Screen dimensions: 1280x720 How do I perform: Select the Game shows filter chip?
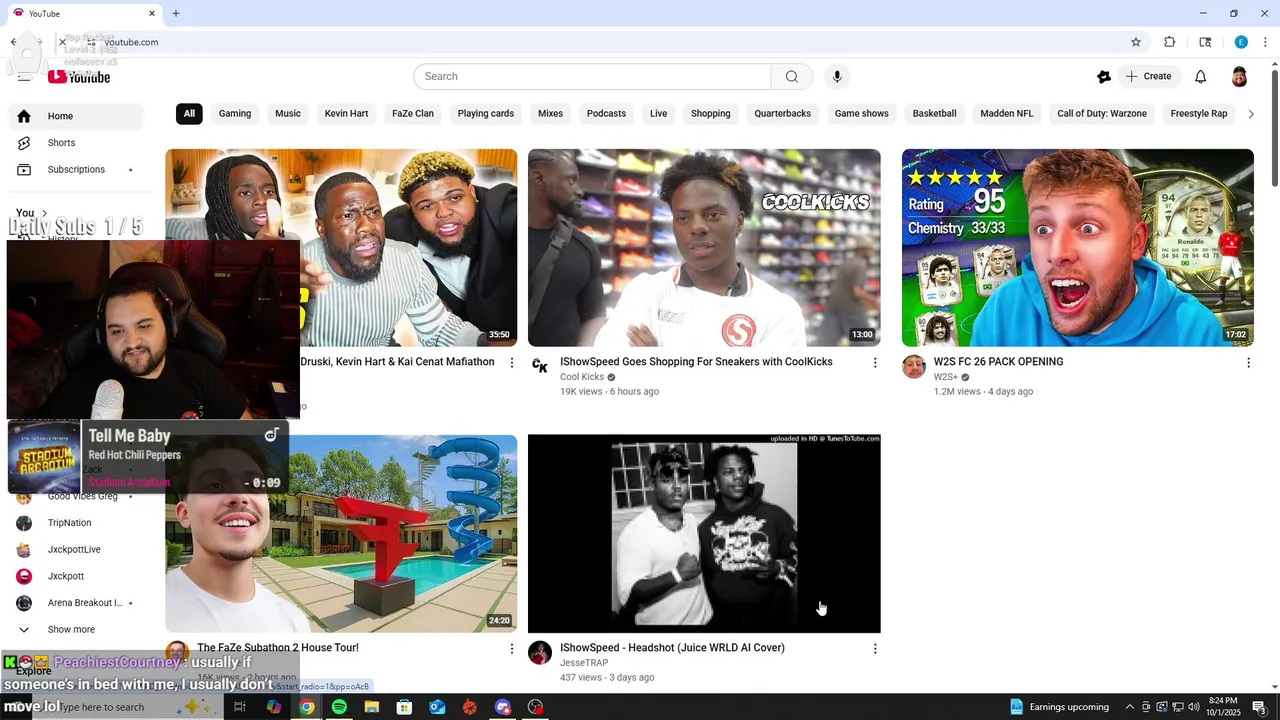862,114
